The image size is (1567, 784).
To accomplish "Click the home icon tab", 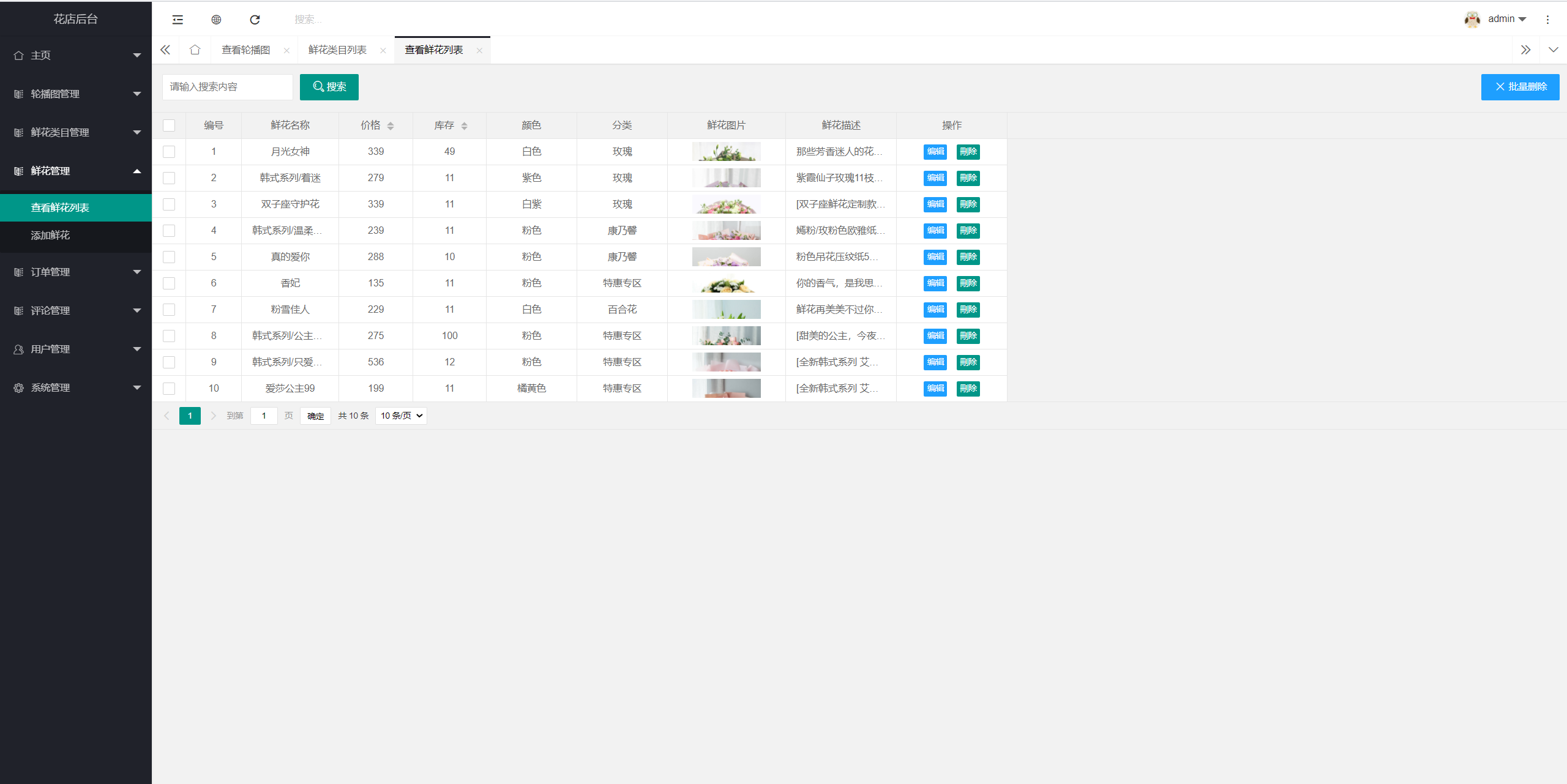I will tap(195, 50).
